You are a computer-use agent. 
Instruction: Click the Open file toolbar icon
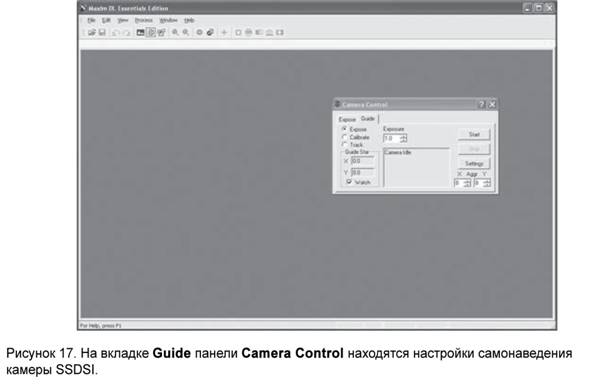[x=92, y=32]
